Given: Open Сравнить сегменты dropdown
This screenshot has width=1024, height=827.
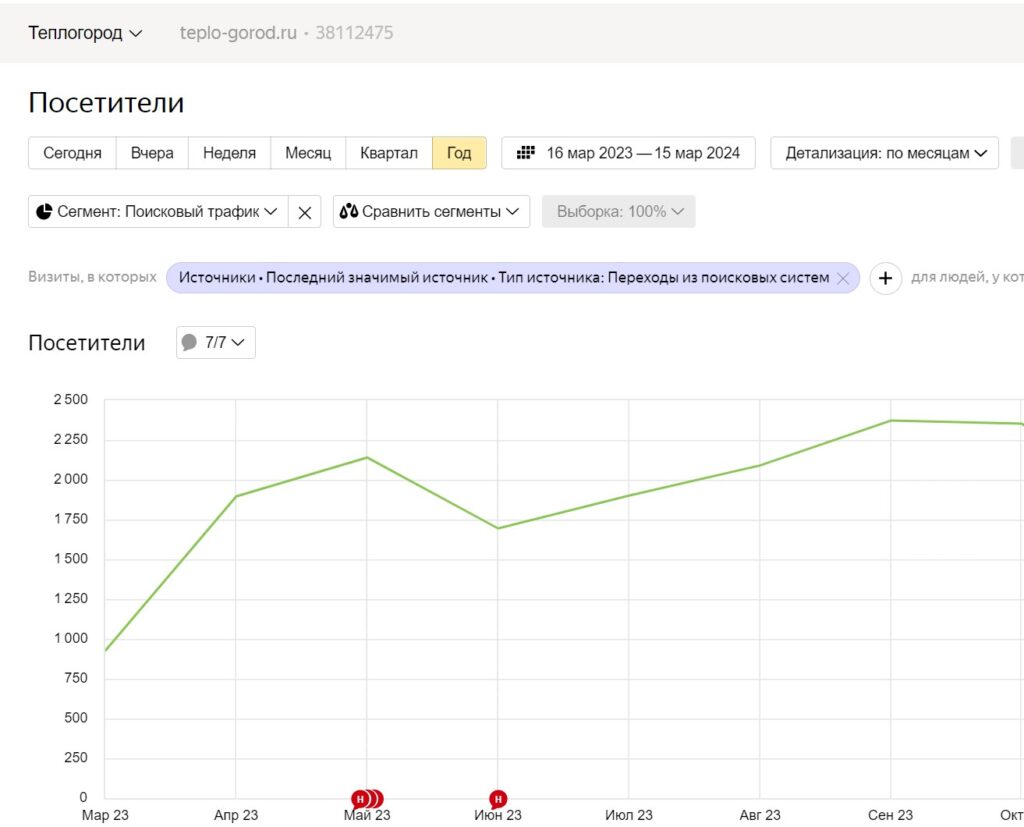Looking at the screenshot, I should click(x=431, y=212).
